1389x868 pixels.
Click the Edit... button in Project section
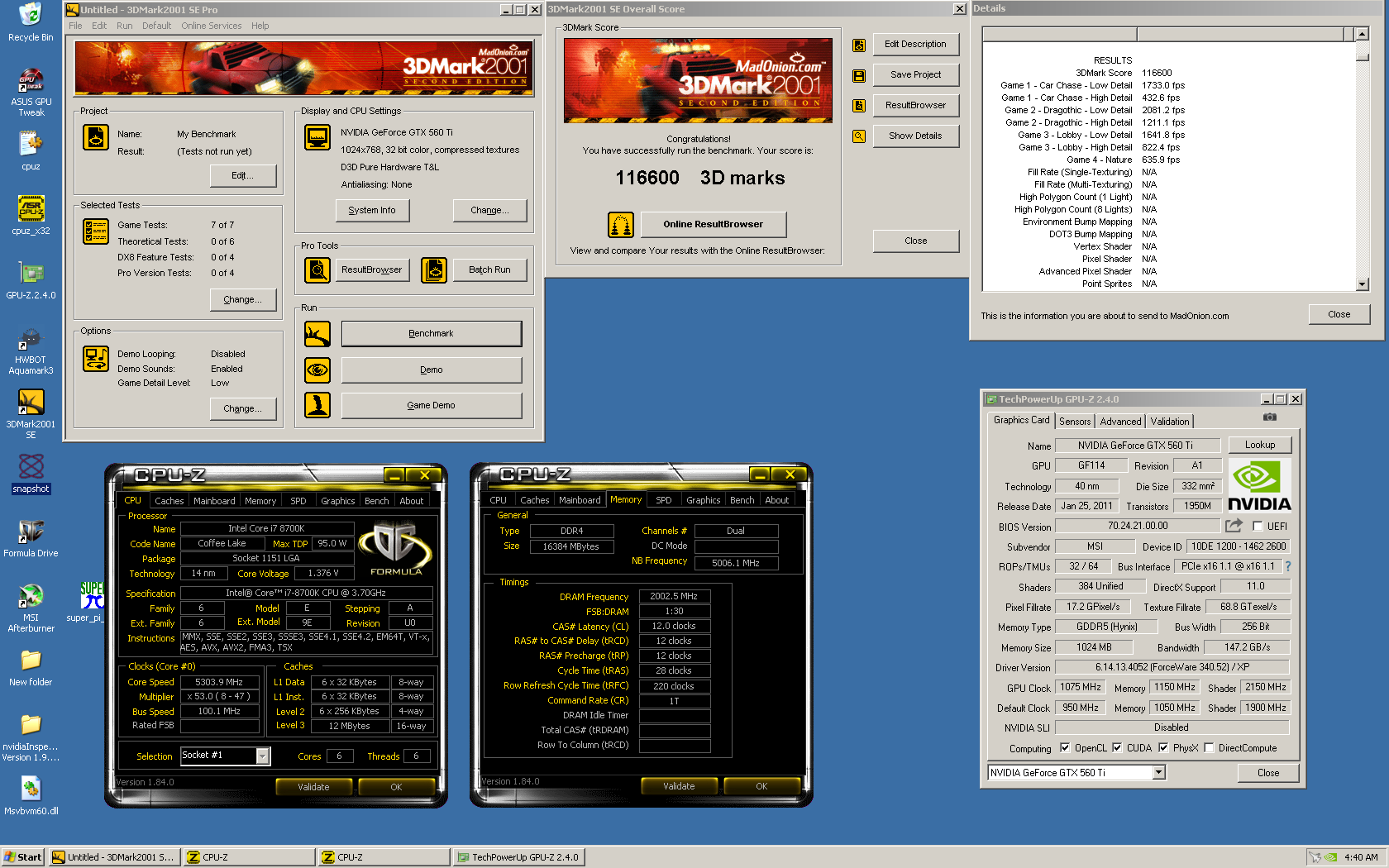click(242, 175)
